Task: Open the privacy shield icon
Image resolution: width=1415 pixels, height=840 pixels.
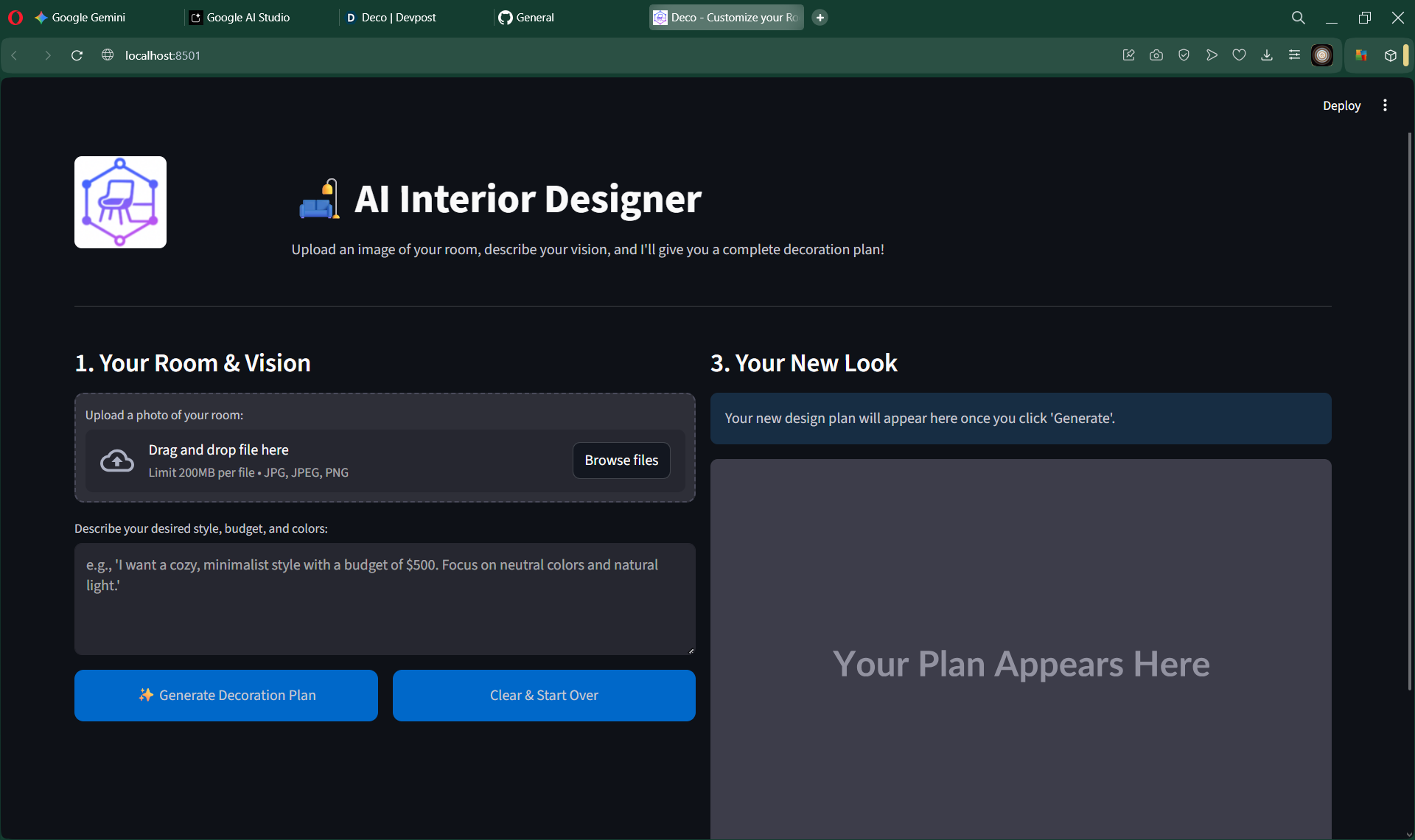Action: [x=1184, y=55]
